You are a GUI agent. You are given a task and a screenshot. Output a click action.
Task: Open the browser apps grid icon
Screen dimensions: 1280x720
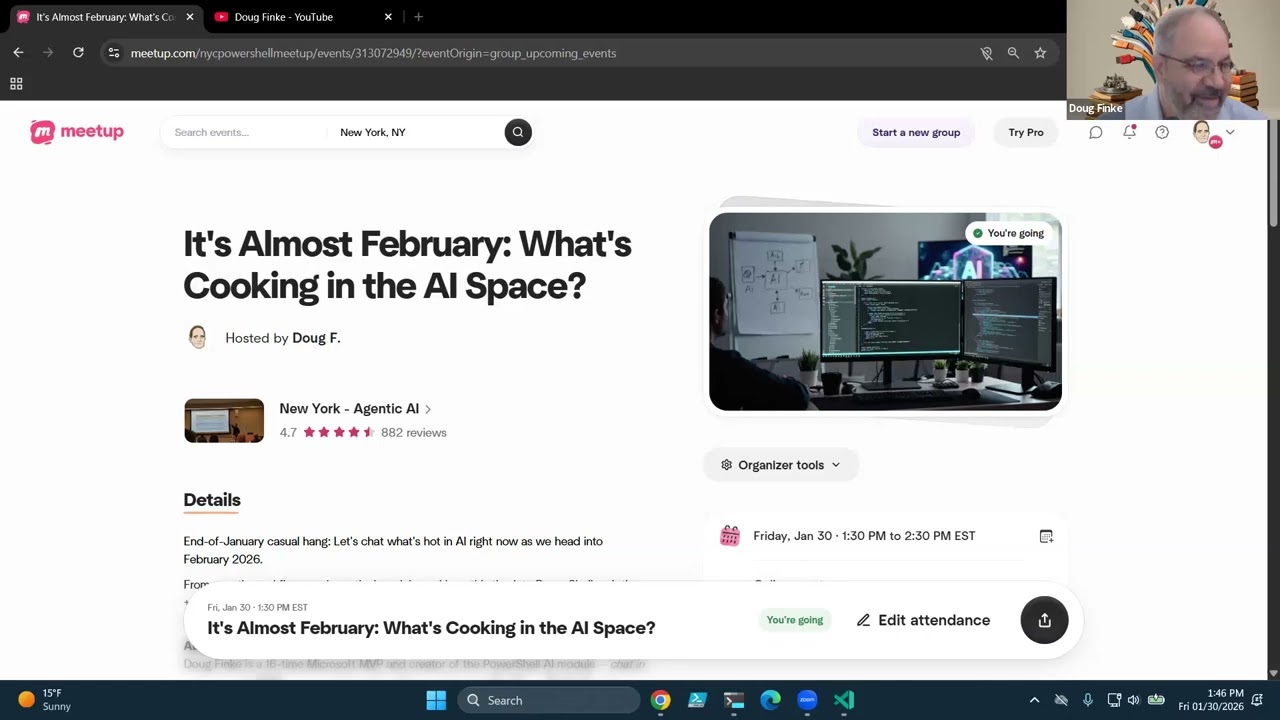tap(16, 84)
